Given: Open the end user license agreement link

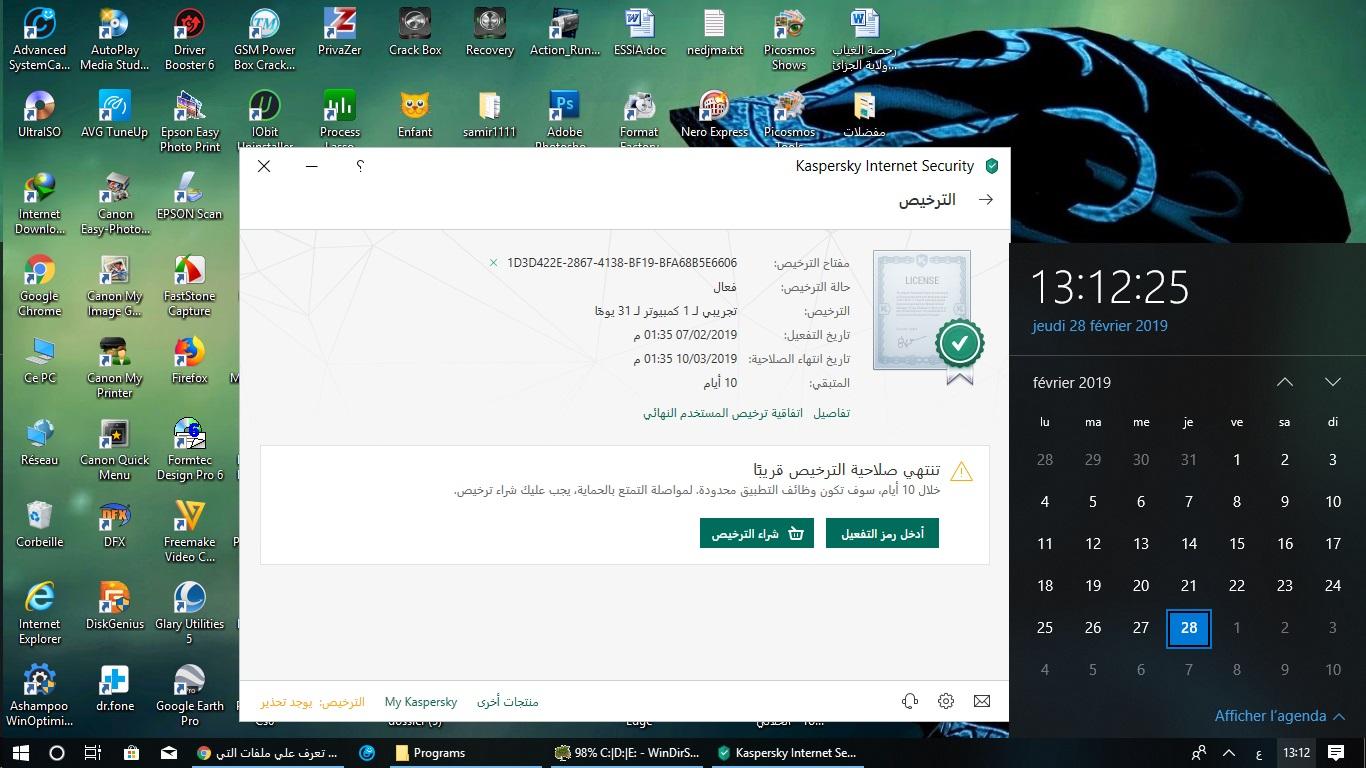Looking at the screenshot, I should [x=723, y=413].
